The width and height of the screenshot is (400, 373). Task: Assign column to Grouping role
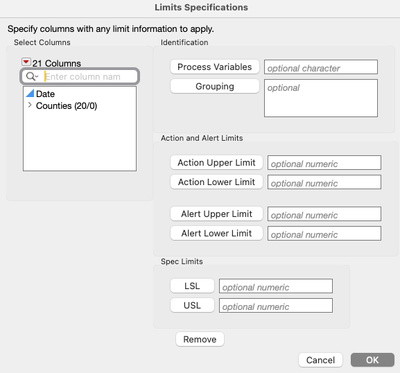click(x=215, y=86)
